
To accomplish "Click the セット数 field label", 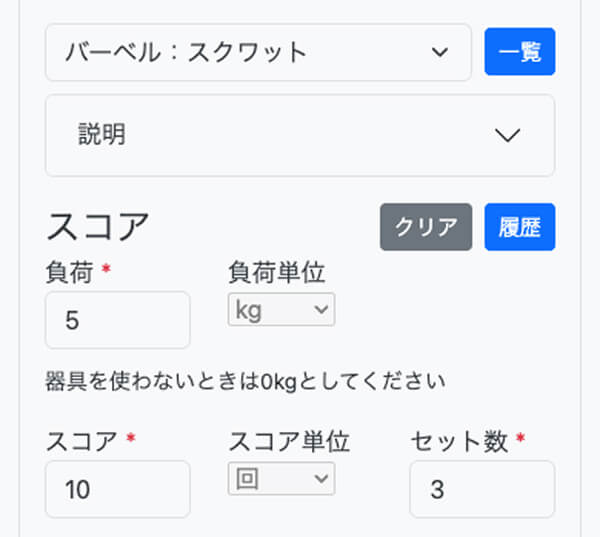I will [x=459, y=441].
